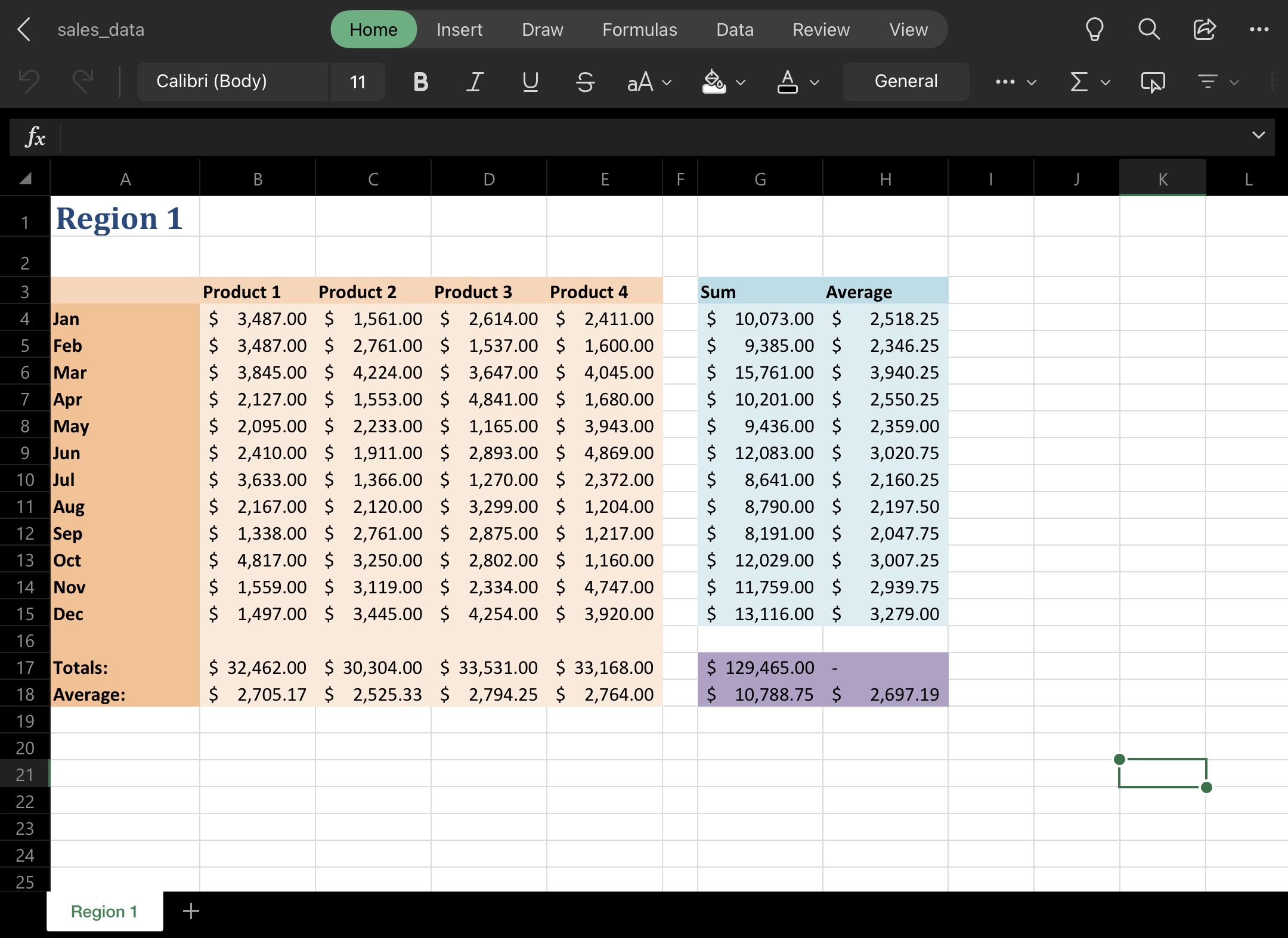The height and width of the screenshot is (938, 1288).
Task: Switch to the Formulas ribbon tab
Action: coord(639,29)
